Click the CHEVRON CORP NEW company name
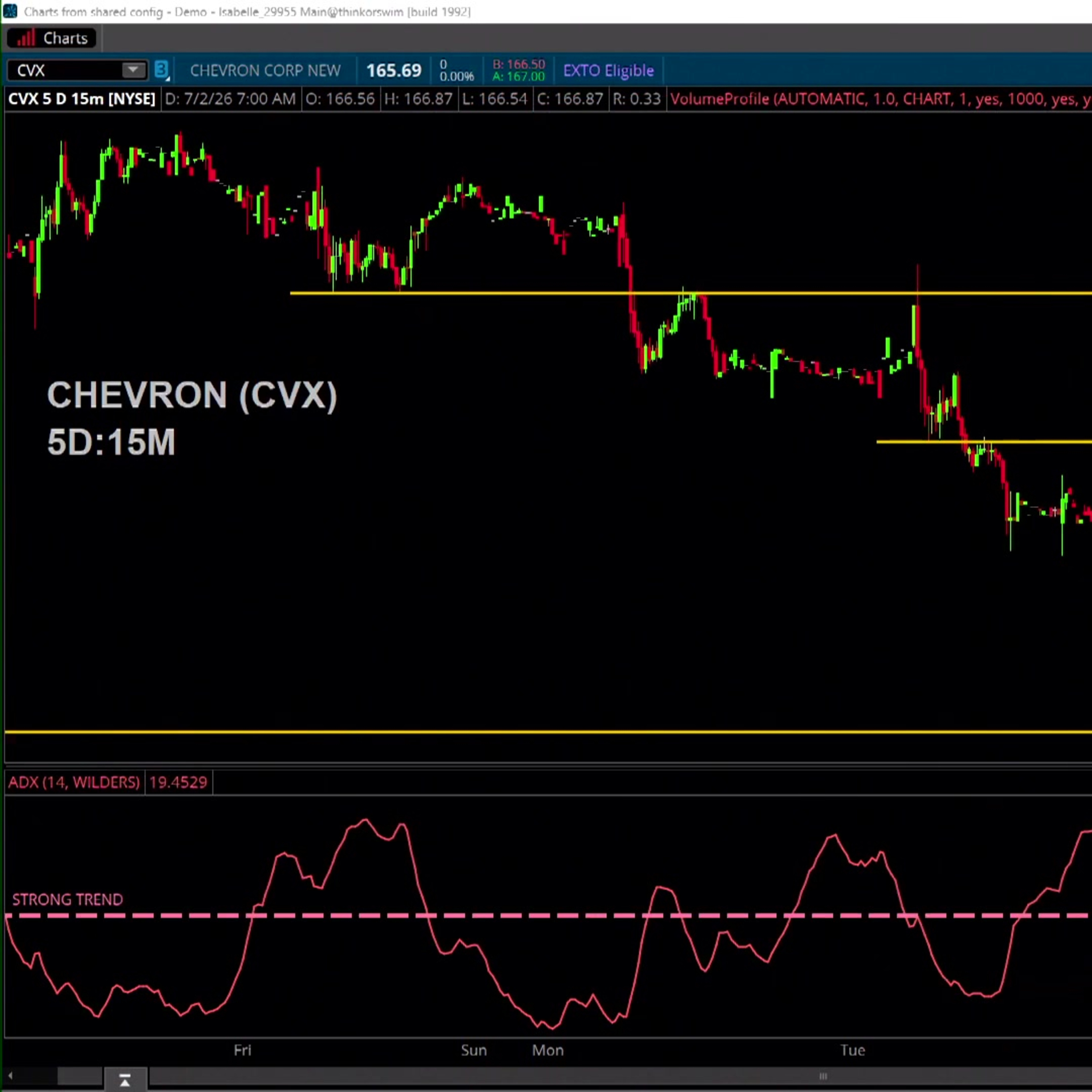 tap(265, 71)
